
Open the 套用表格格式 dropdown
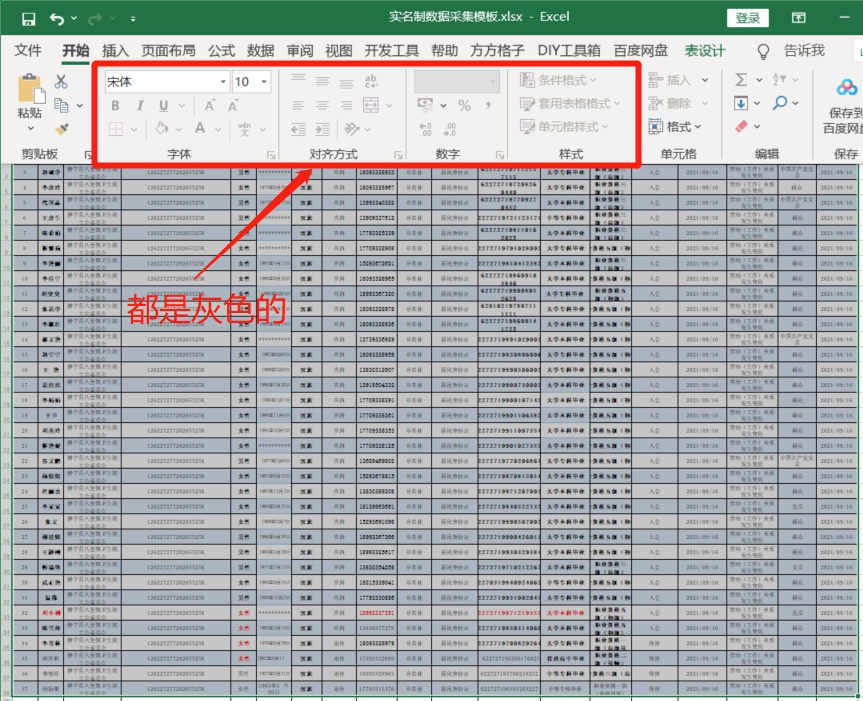click(x=570, y=103)
